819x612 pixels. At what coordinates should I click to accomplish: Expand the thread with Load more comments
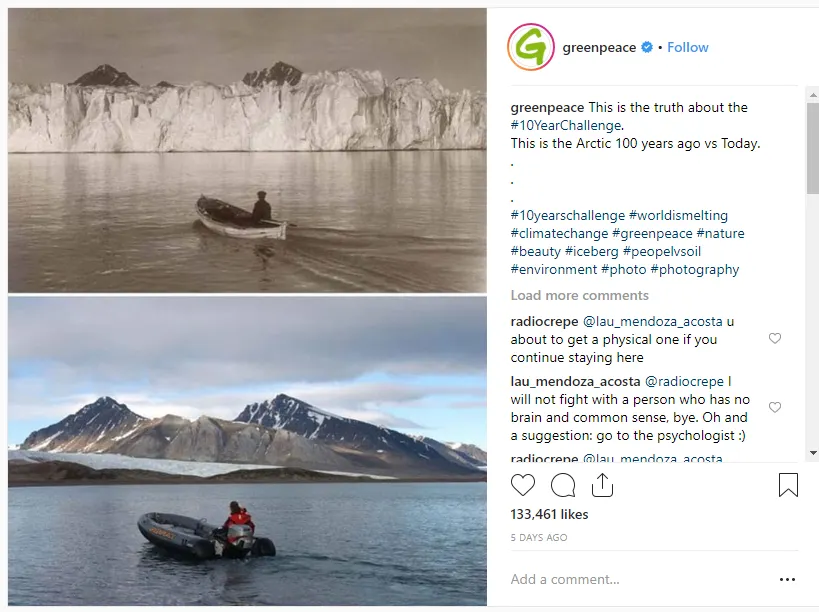click(579, 295)
